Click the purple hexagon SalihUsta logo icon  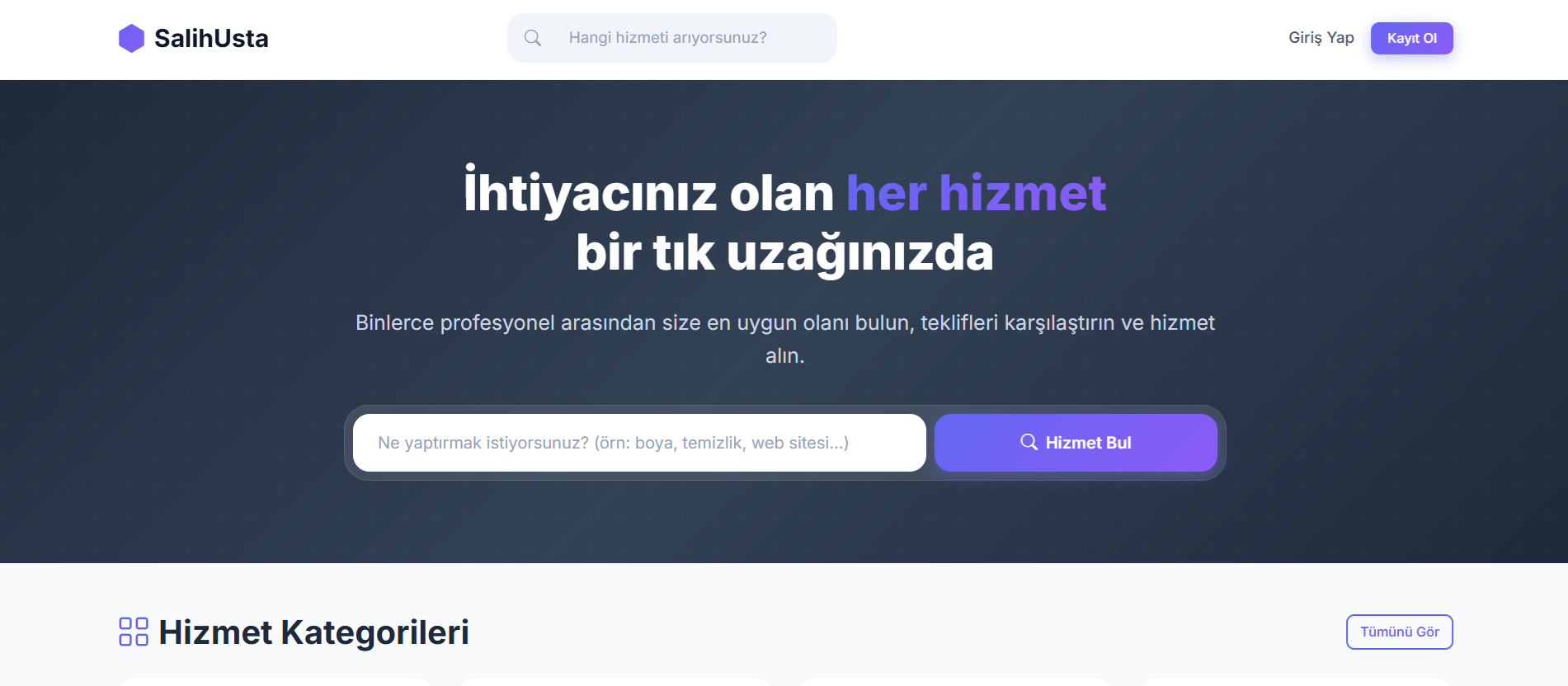131,38
